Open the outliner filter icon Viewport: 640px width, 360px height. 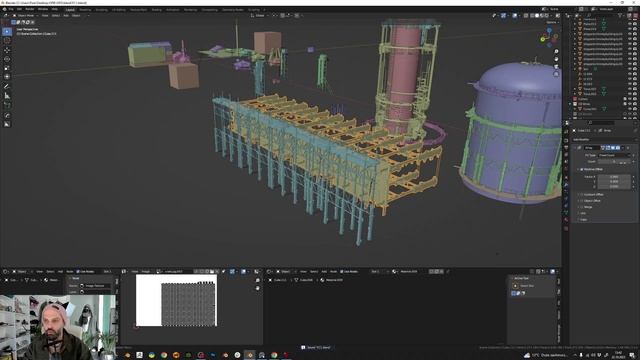[x=620, y=16]
